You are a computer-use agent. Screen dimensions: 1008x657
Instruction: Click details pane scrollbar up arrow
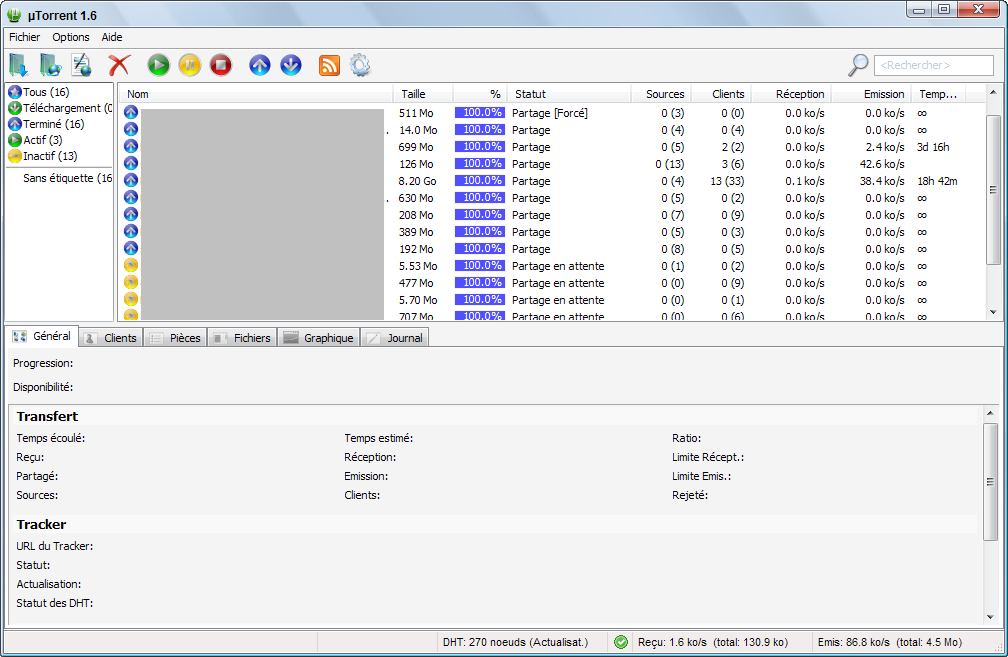(x=990, y=413)
